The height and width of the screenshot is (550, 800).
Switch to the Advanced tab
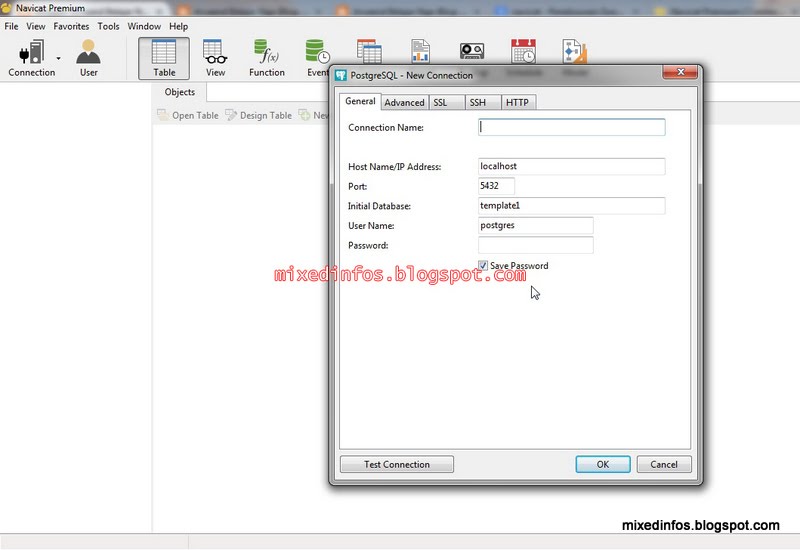pos(405,103)
